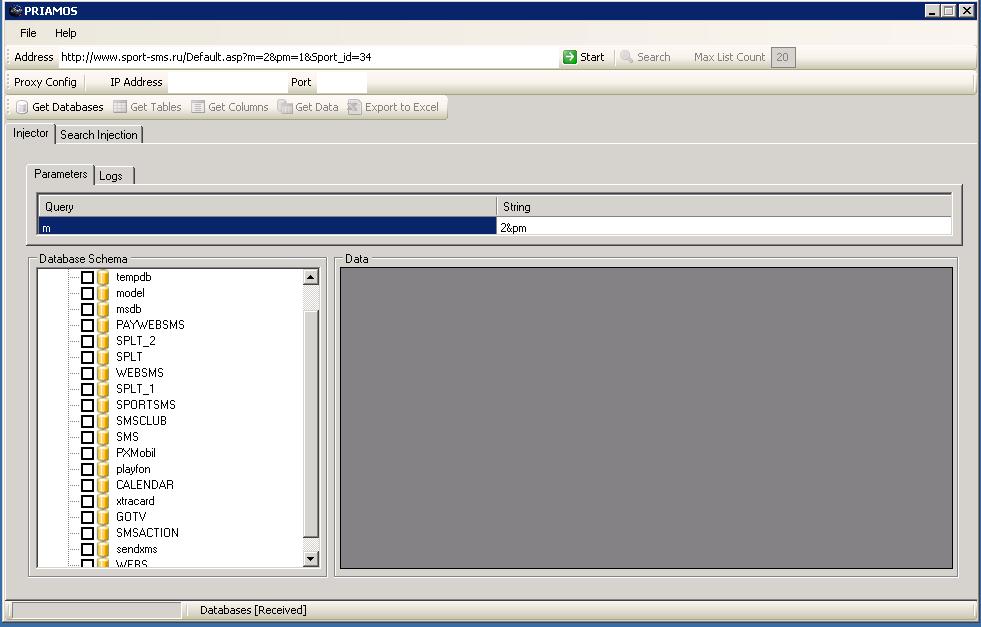Screen dimensions: 981x627
Task: Select the CALENDAR database name
Action: click(145, 485)
